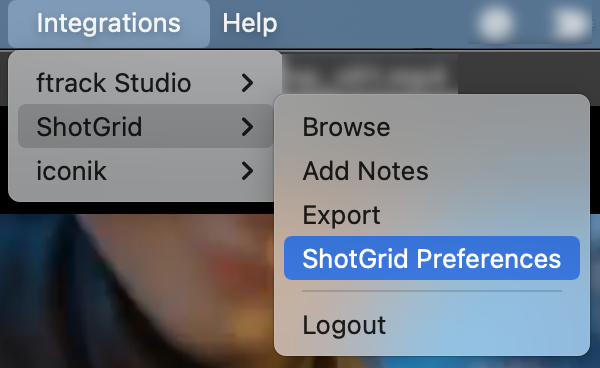
Task: Click the rightmost blurred menu bar icon
Action: 571,23
